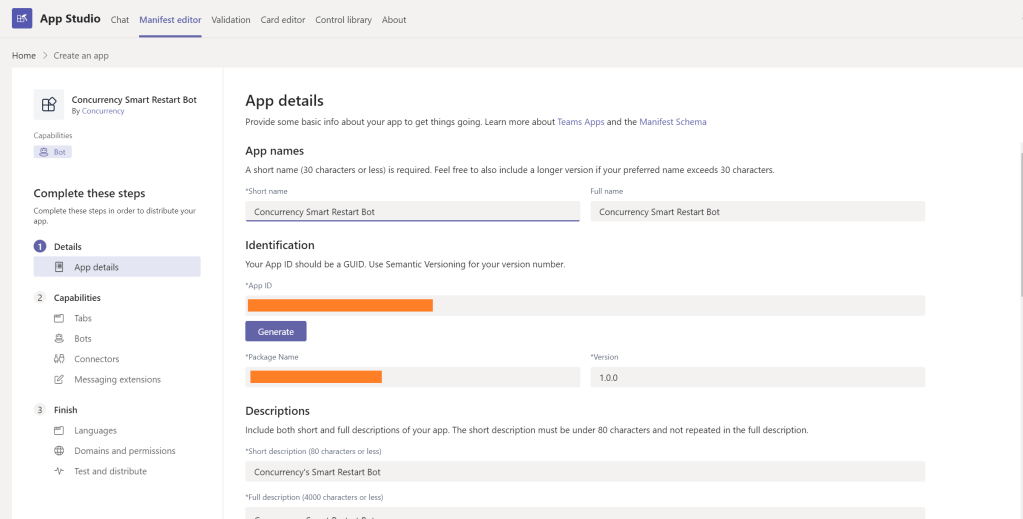Focus the Version field showing 1.0.0
Screen dimensions: 1023x519
(x=757, y=377)
